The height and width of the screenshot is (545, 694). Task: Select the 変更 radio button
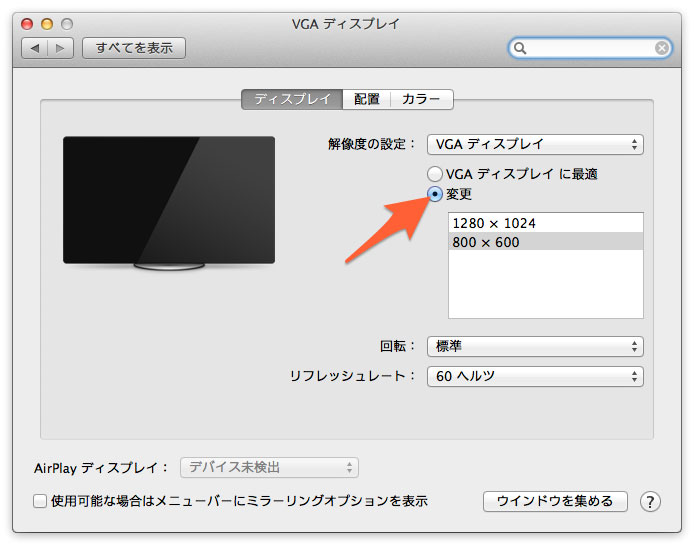(x=435, y=194)
